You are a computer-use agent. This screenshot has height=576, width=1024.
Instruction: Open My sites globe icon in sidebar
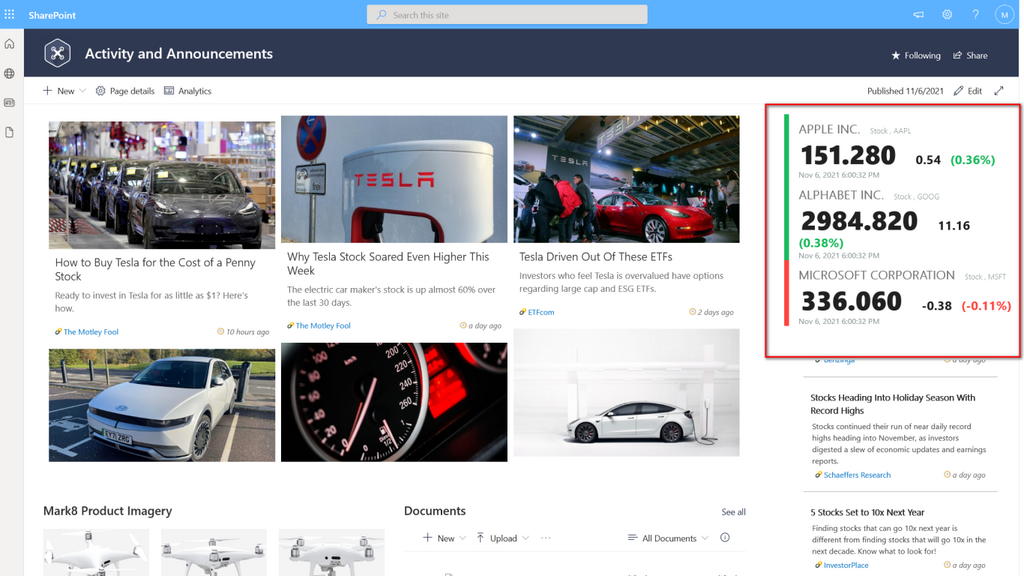click(9, 74)
